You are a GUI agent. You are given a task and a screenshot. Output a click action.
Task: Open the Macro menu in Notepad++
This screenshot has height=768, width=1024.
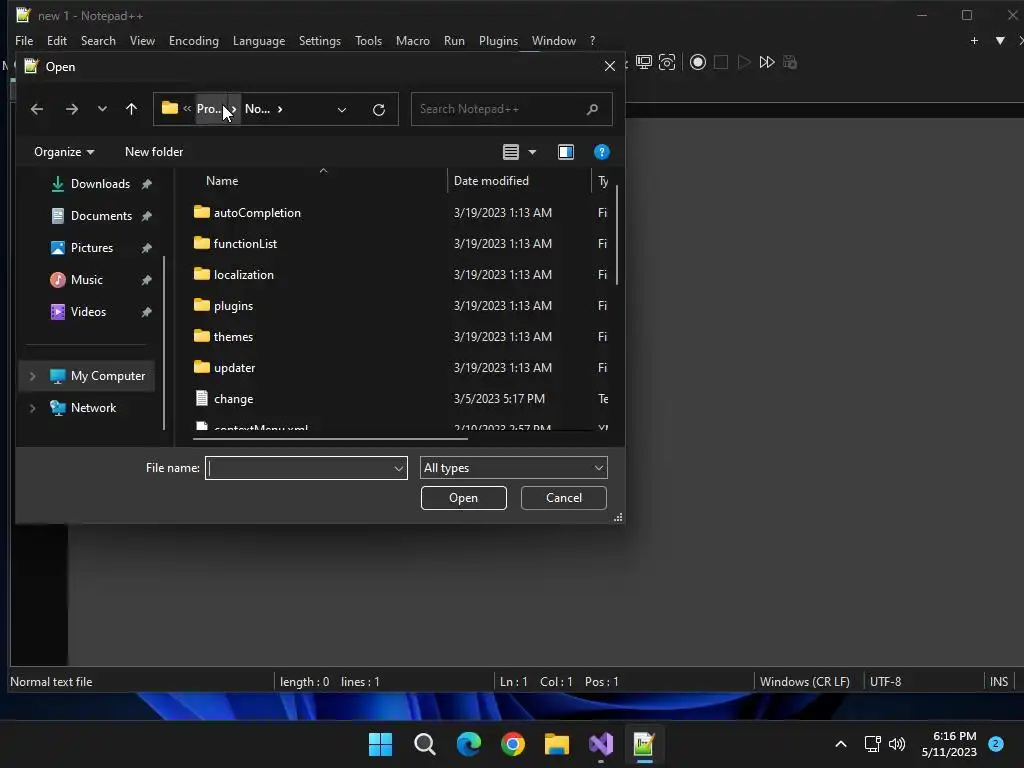413,40
